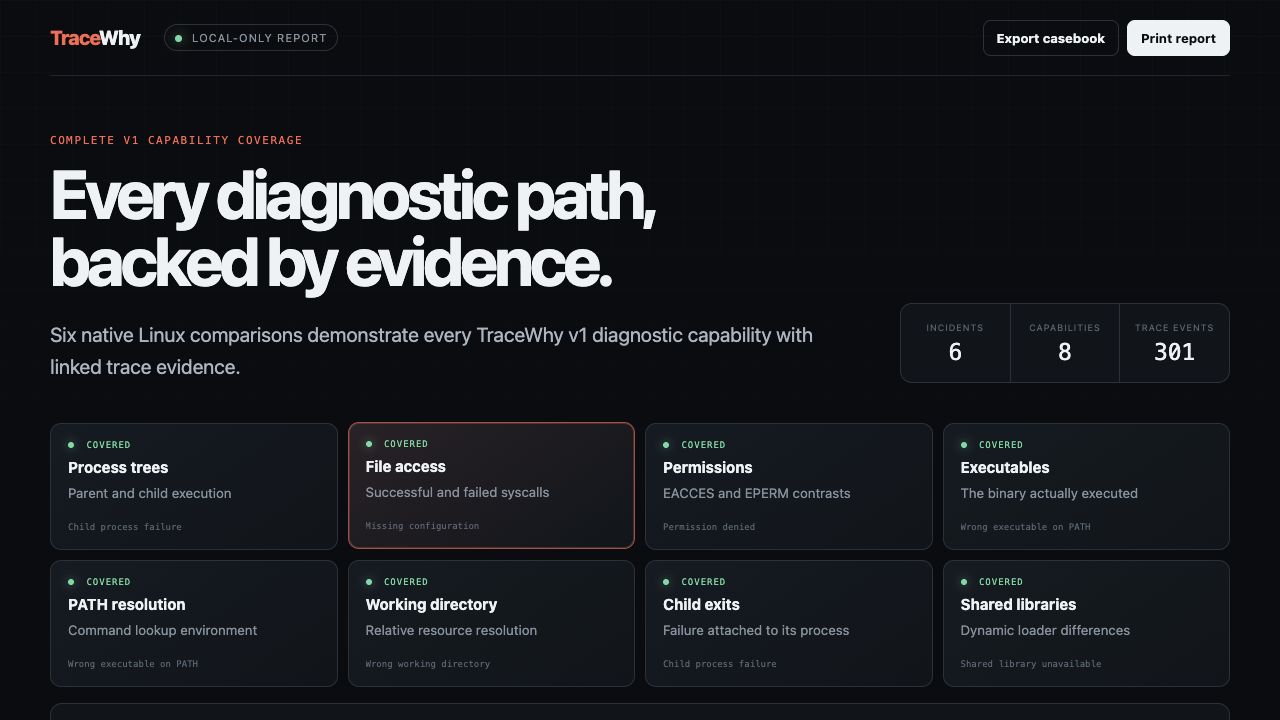1280x720 pixels.
Task: Print the report
Action: click(1178, 38)
